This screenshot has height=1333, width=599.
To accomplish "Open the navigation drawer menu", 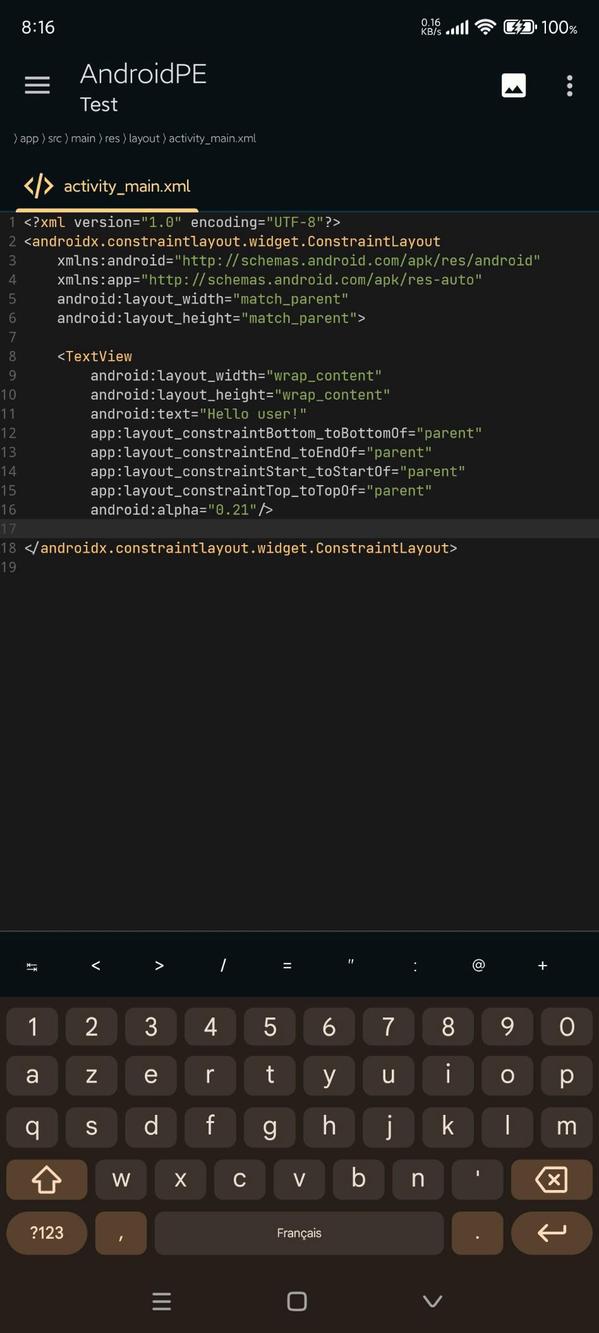I will pyautogui.click(x=37, y=85).
